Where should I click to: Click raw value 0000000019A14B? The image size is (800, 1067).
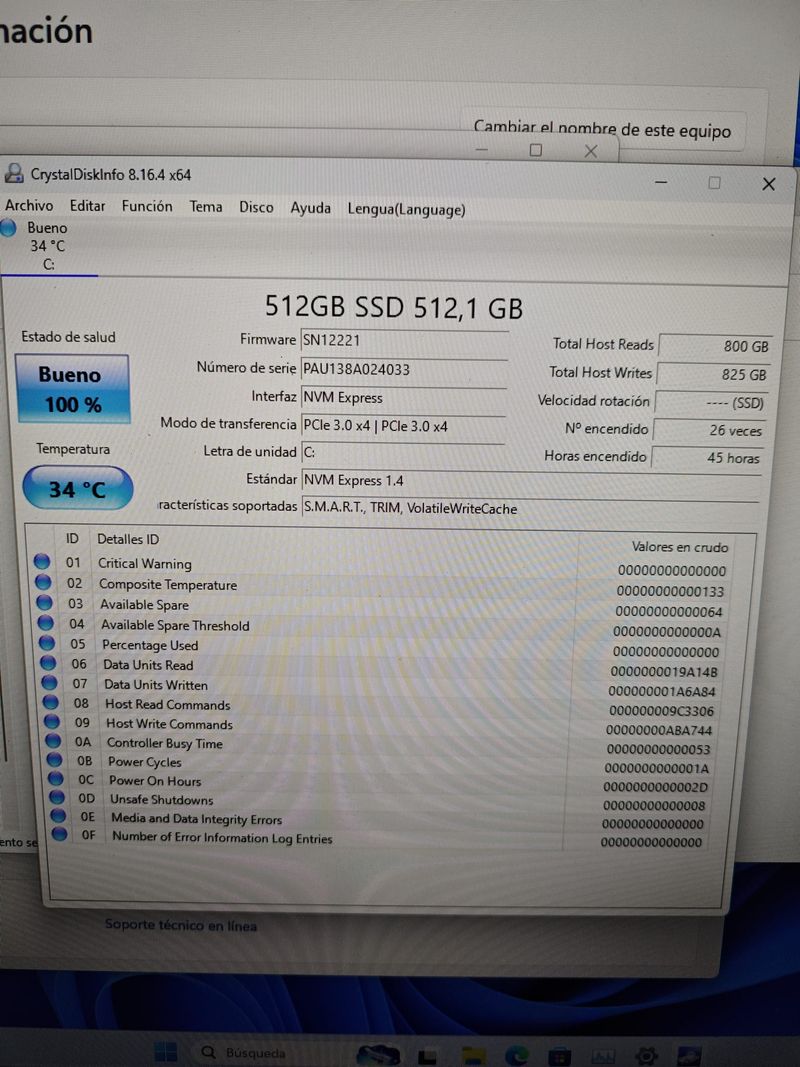(x=664, y=672)
